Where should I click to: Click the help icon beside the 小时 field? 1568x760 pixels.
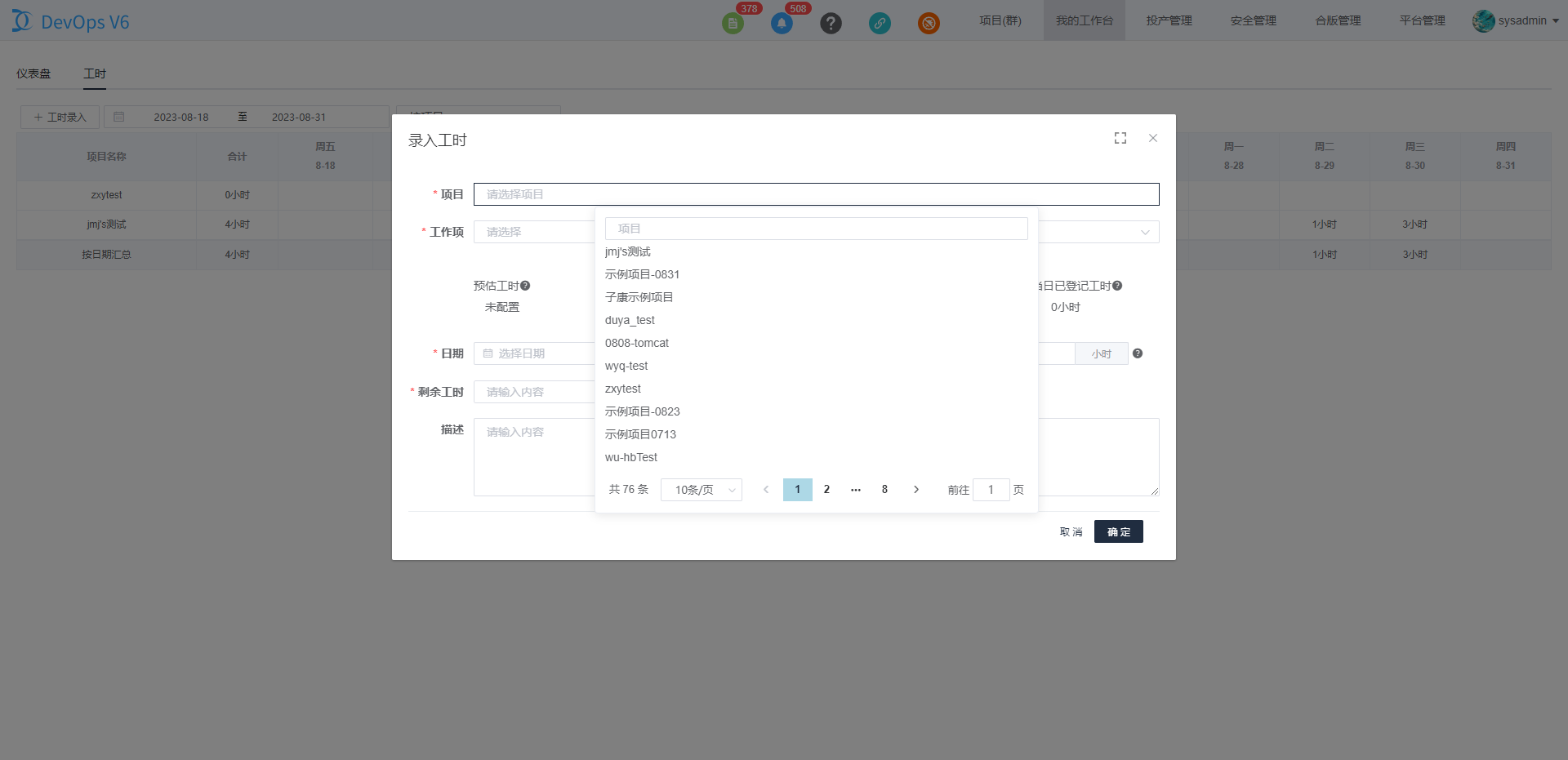pyautogui.click(x=1138, y=353)
